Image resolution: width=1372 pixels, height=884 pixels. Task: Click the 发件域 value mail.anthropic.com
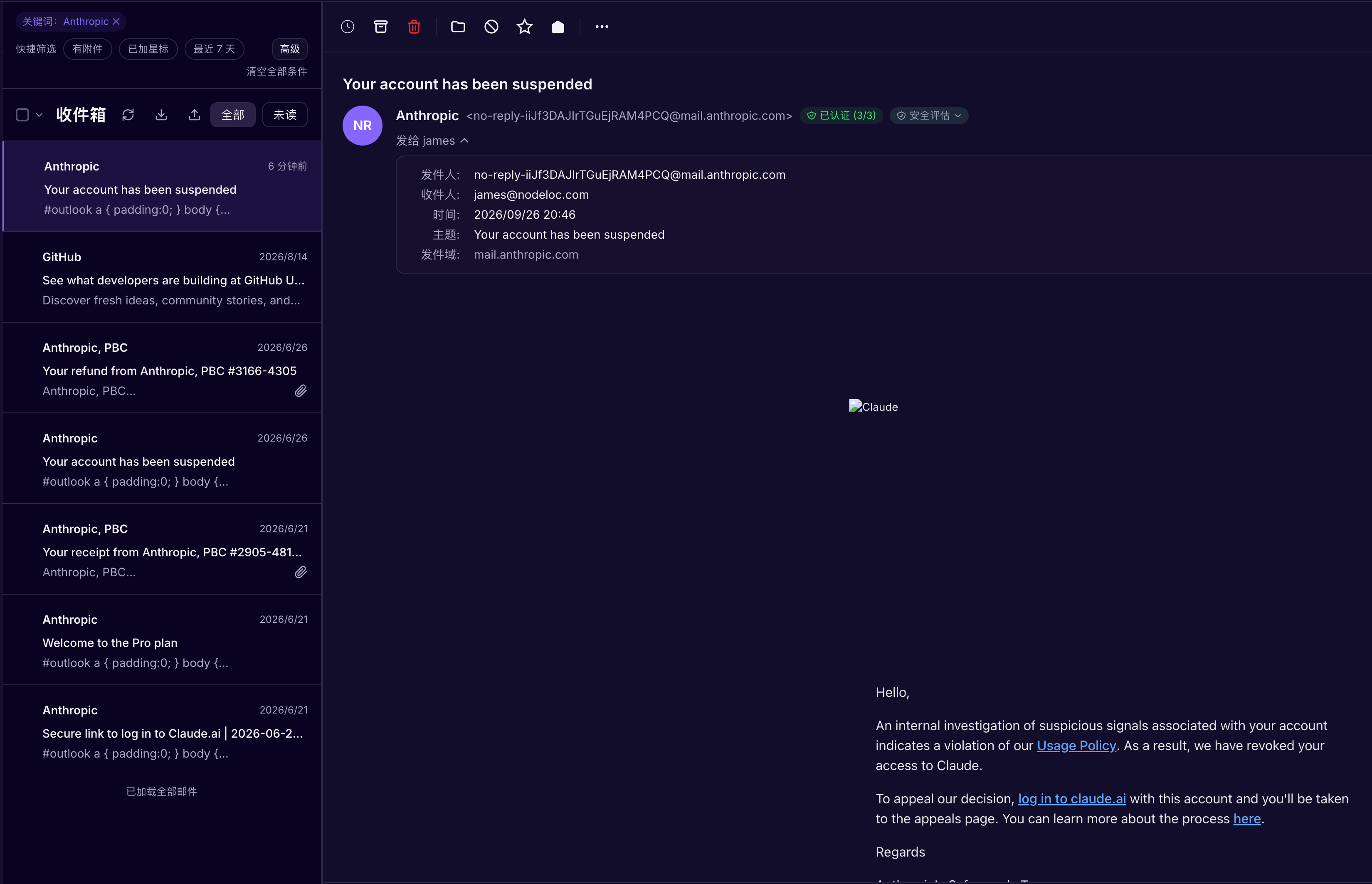point(526,254)
